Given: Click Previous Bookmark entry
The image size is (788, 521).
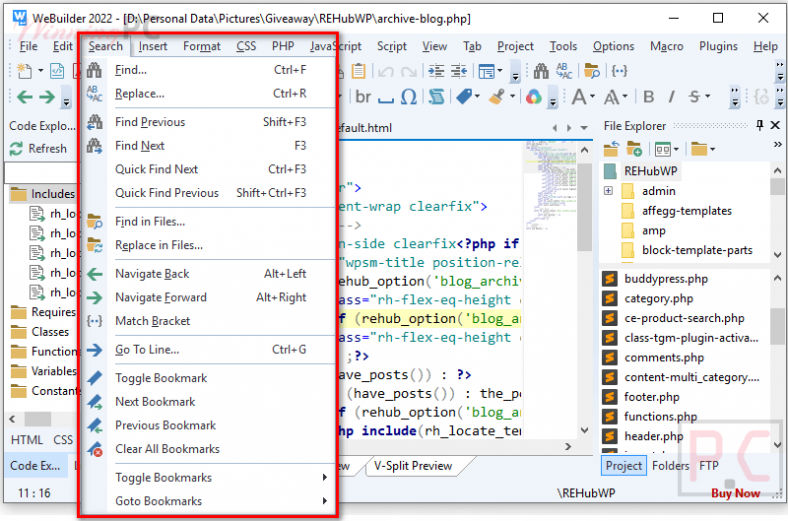Looking at the screenshot, I should pos(209,426).
